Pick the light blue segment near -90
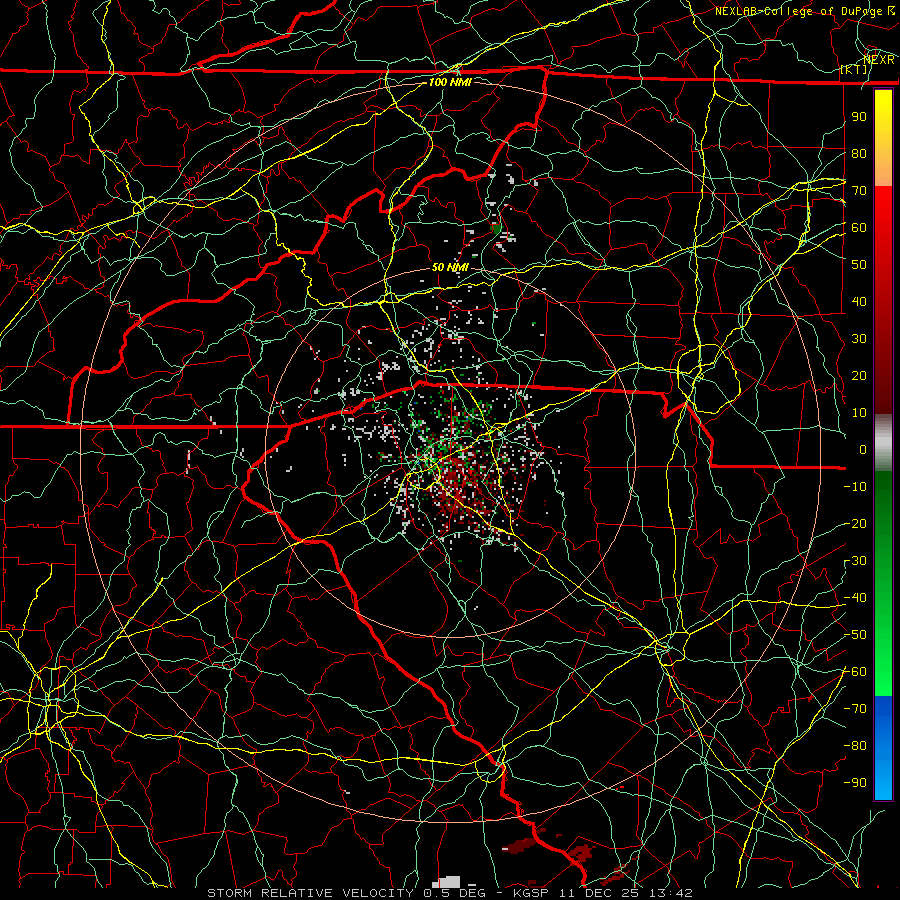Screen dimensions: 900x900 click(x=883, y=781)
